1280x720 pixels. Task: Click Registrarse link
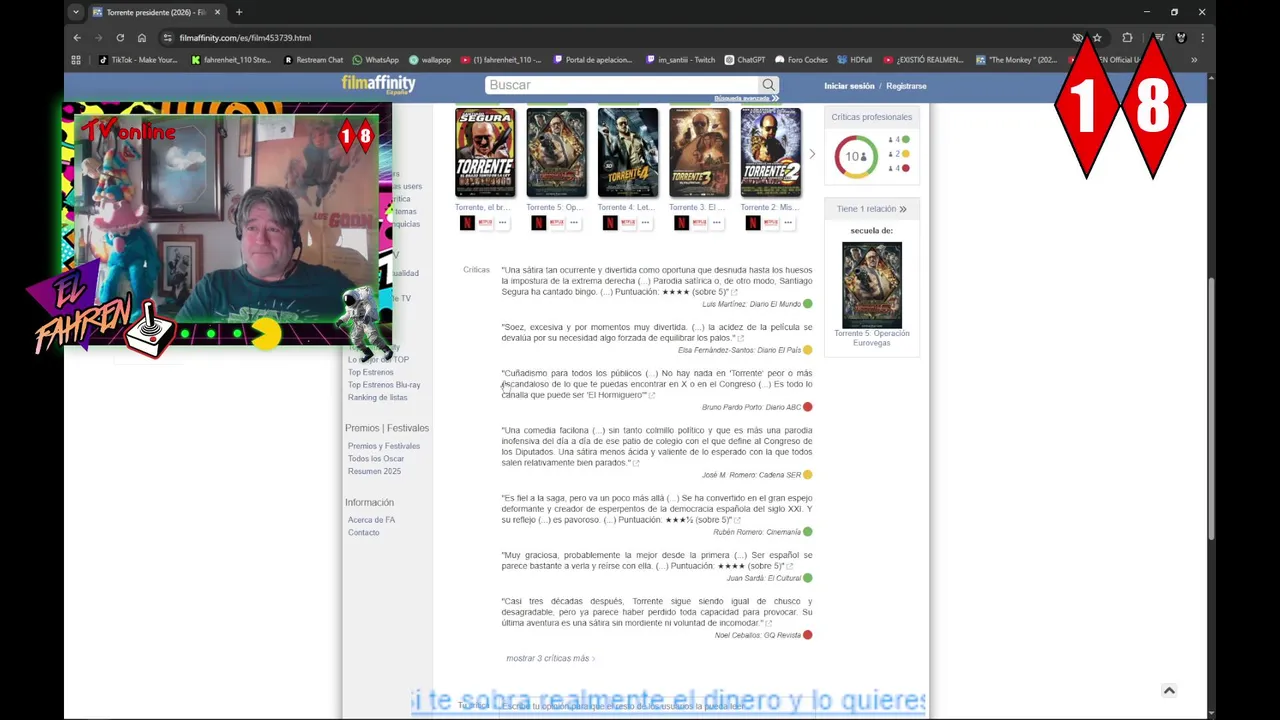906,86
